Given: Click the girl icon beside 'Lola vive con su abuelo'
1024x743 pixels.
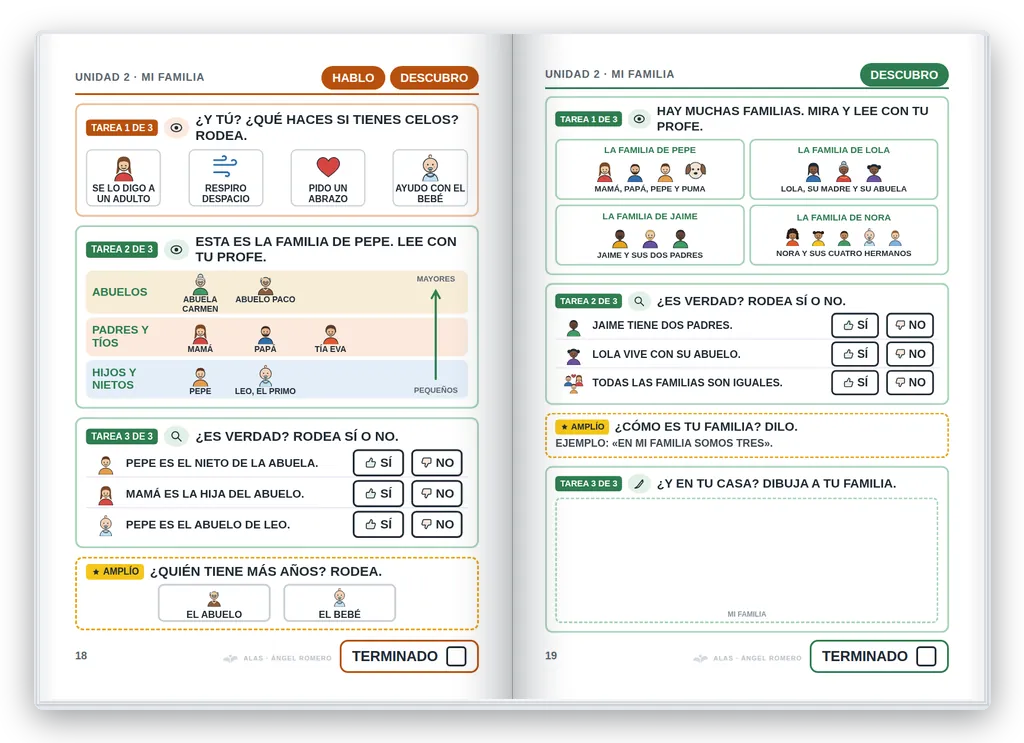Looking at the screenshot, I should coord(573,356).
